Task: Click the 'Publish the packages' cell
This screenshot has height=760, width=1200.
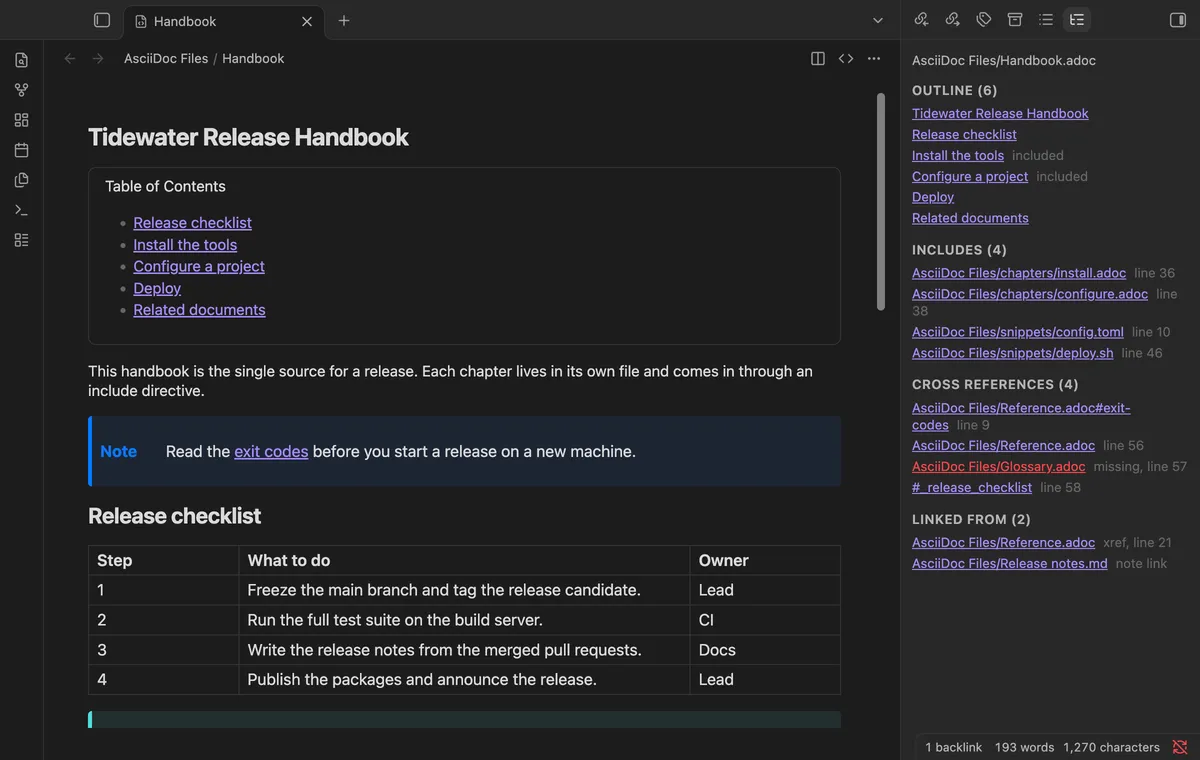Action: [x=465, y=680]
